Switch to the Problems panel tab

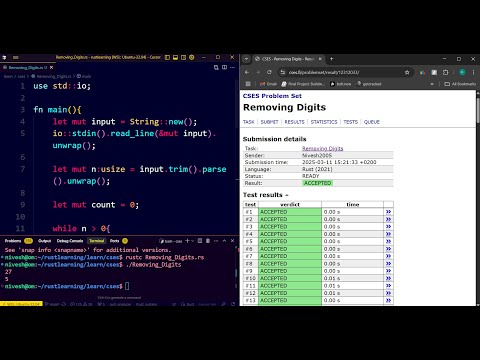18,241
